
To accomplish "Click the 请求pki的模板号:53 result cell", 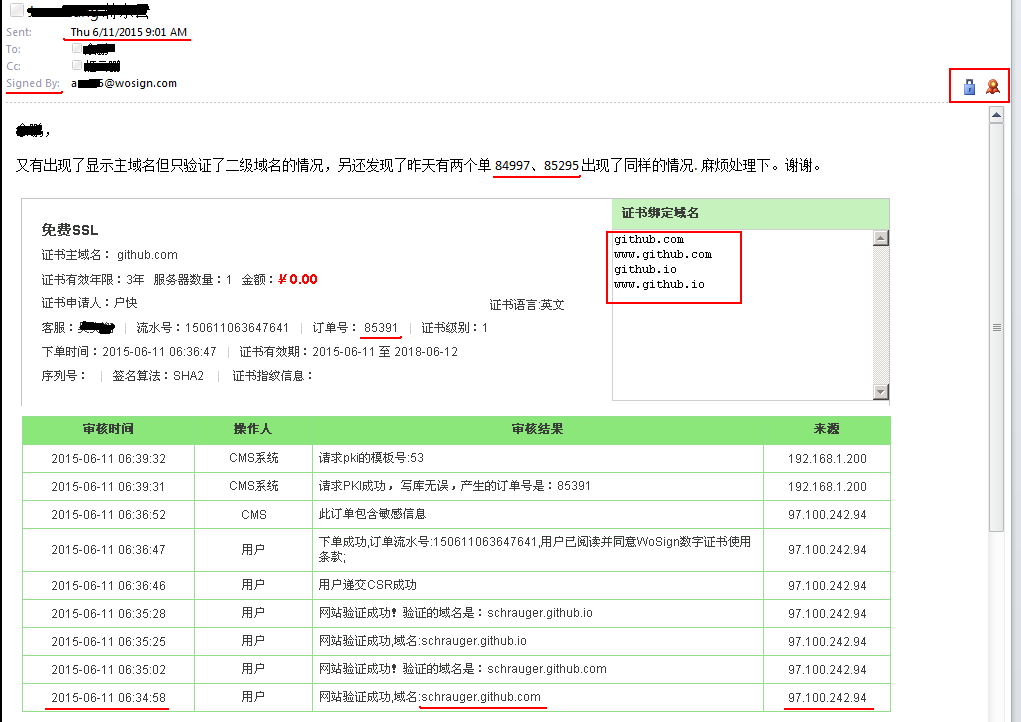I will [x=538, y=458].
